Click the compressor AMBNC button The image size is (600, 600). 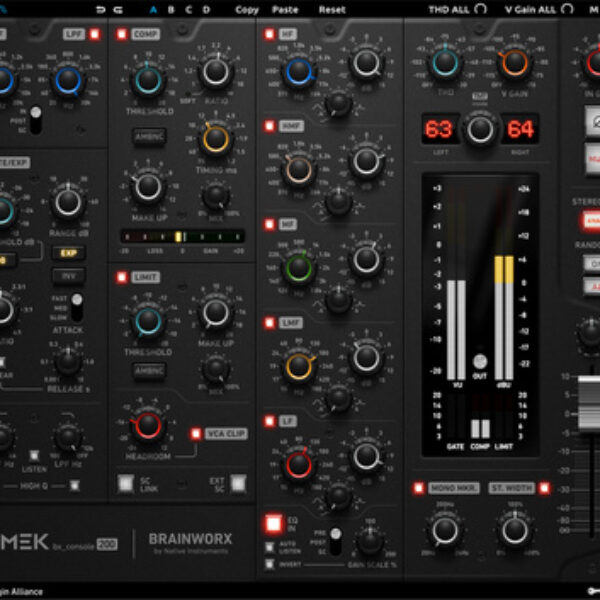tap(149, 137)
